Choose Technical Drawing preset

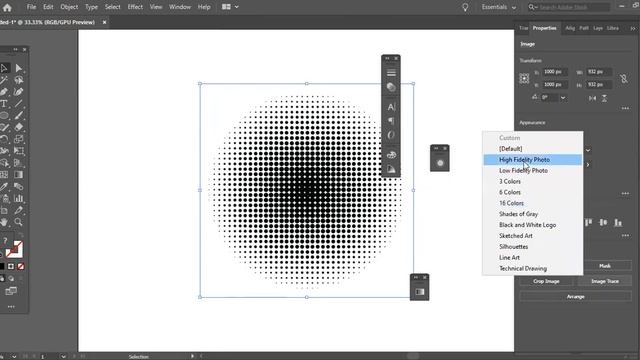coord(533,268)
